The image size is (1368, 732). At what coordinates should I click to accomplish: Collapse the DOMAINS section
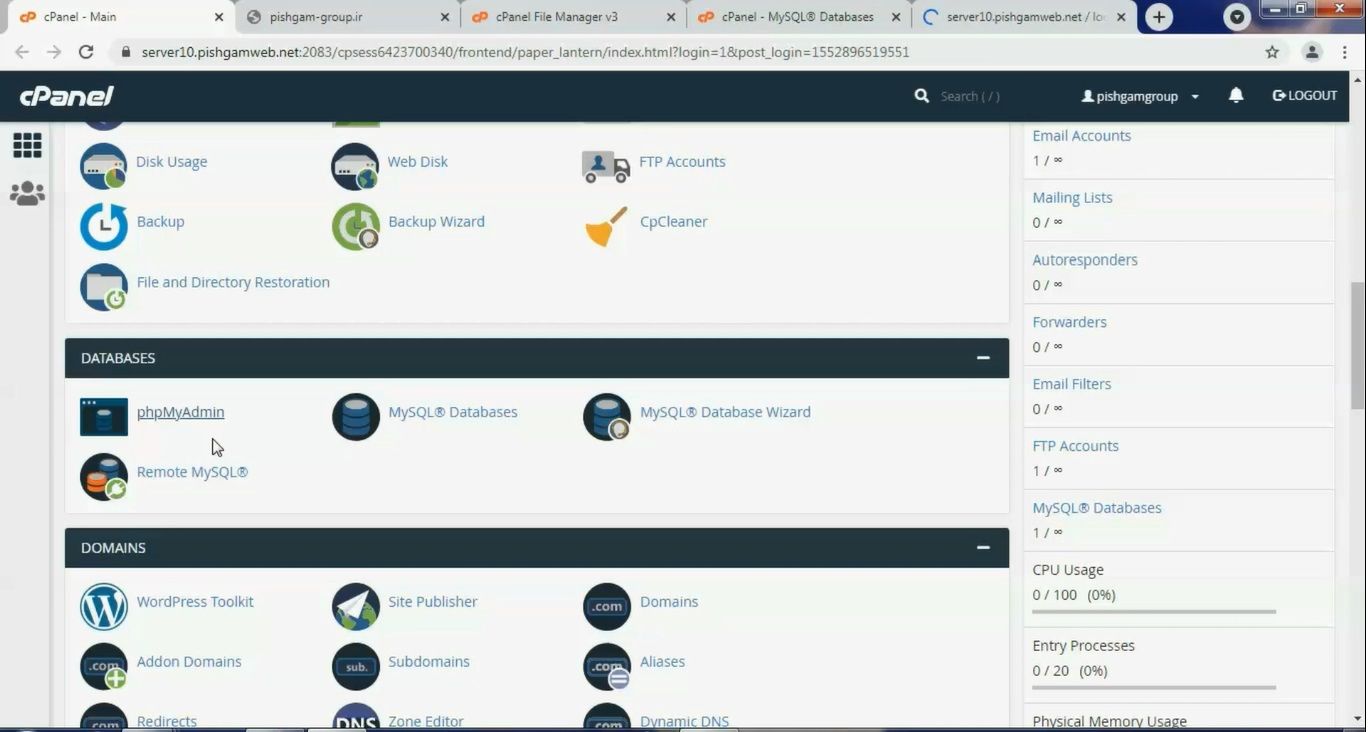(x=983, y=548)
